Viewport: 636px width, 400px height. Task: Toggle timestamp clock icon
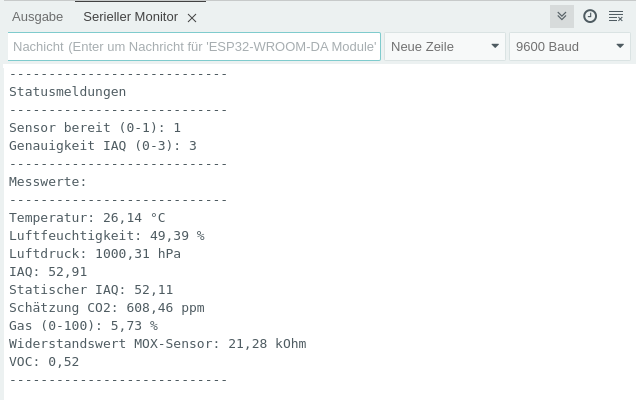click(x=590, y=16)
